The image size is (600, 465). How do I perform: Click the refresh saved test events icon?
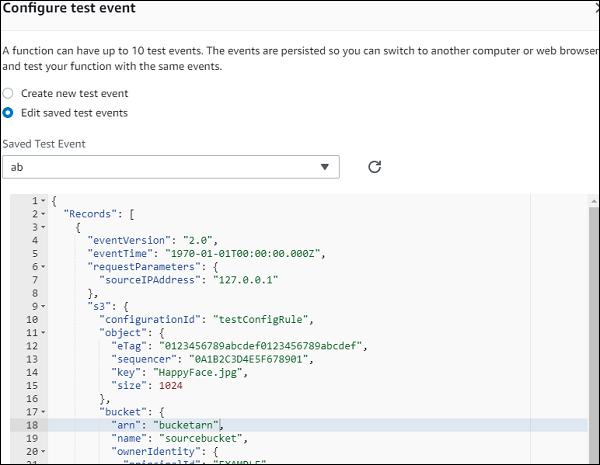[374, 167]
